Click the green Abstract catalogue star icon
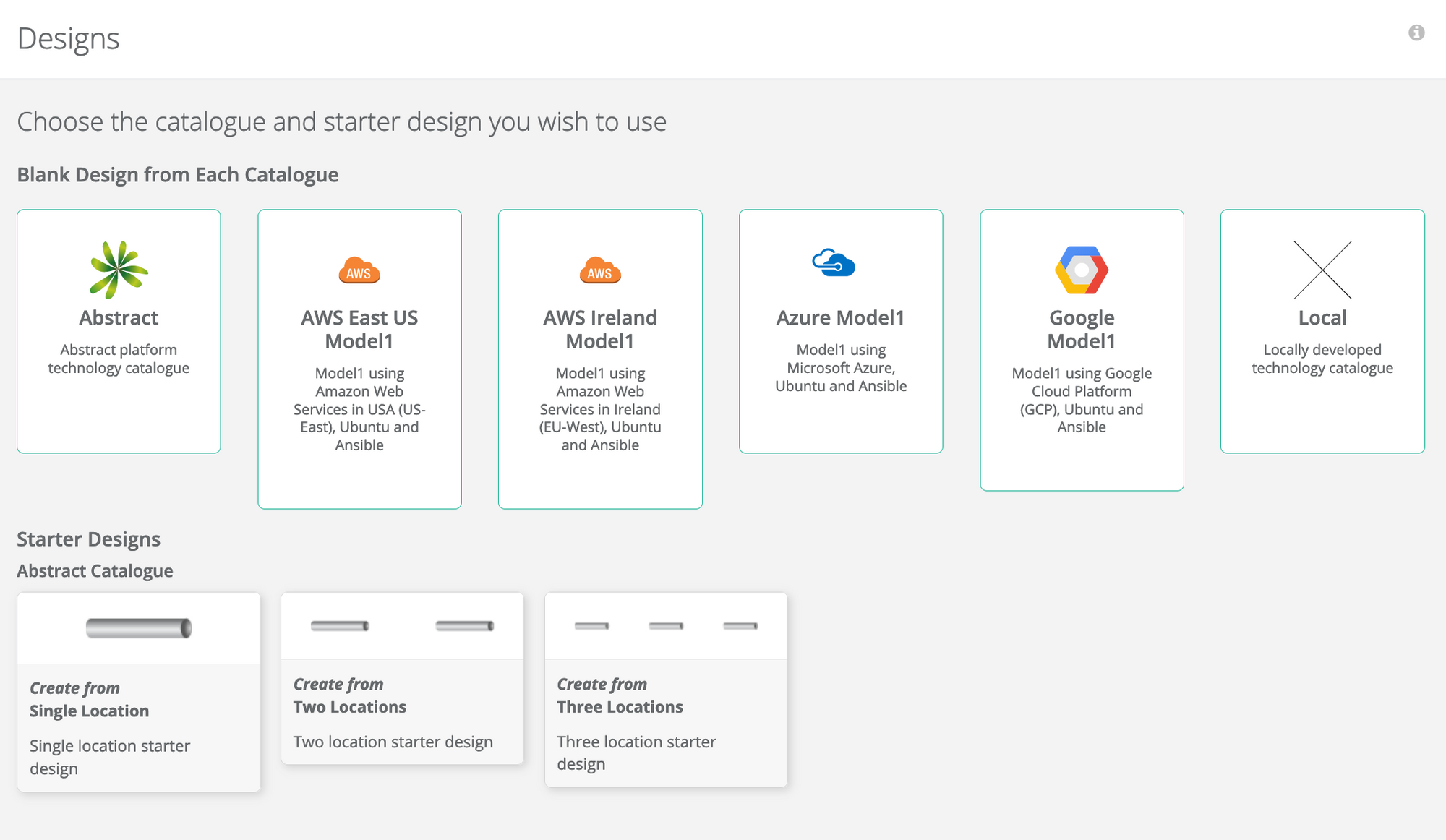Viewport: 1446px width, 840px height. (119, 270)
